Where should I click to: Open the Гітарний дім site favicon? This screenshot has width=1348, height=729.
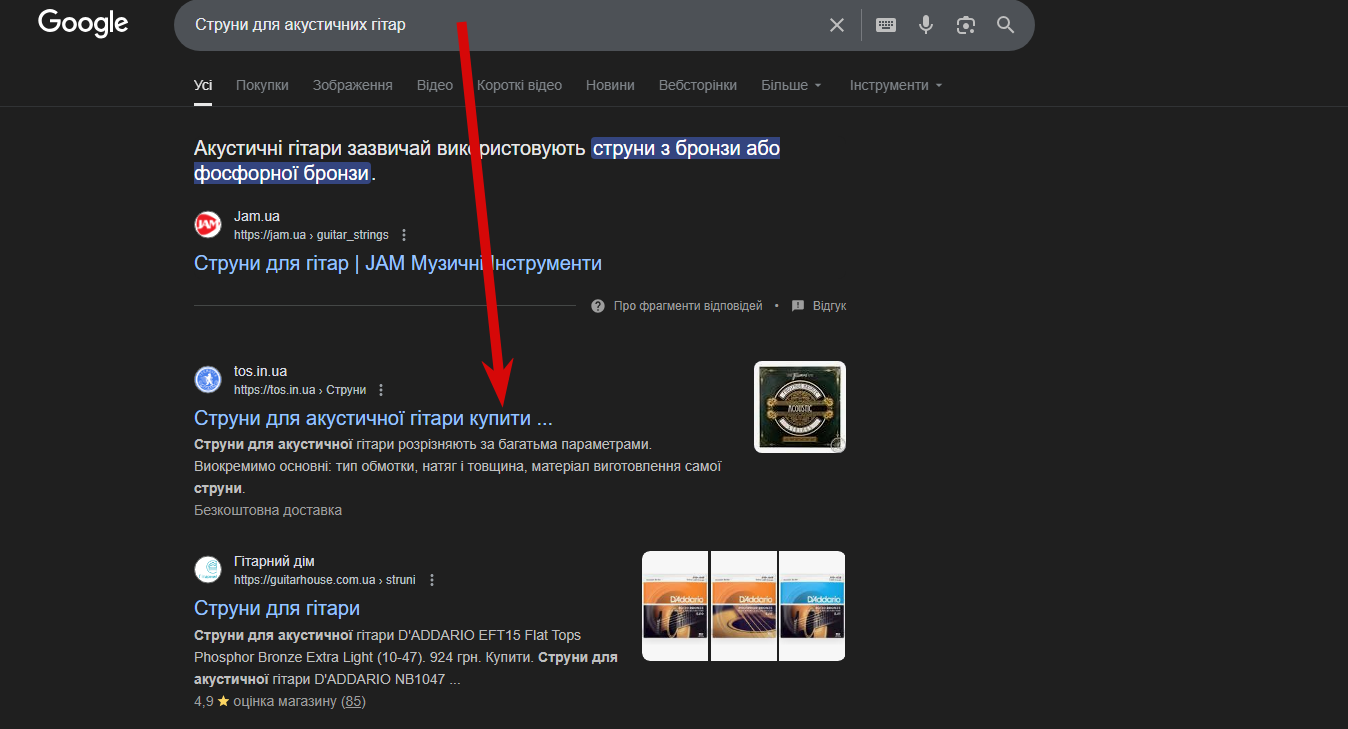[x=207, y=570]
